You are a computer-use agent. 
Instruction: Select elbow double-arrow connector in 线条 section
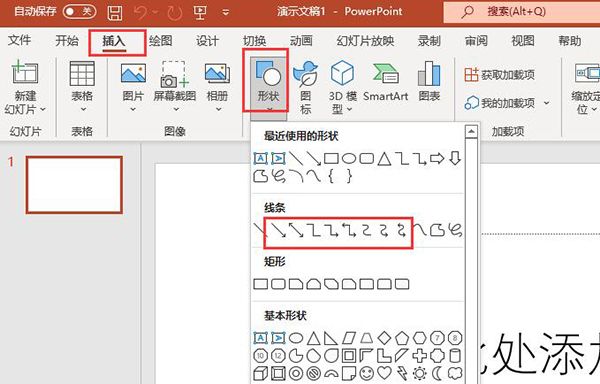click(349, 230)
